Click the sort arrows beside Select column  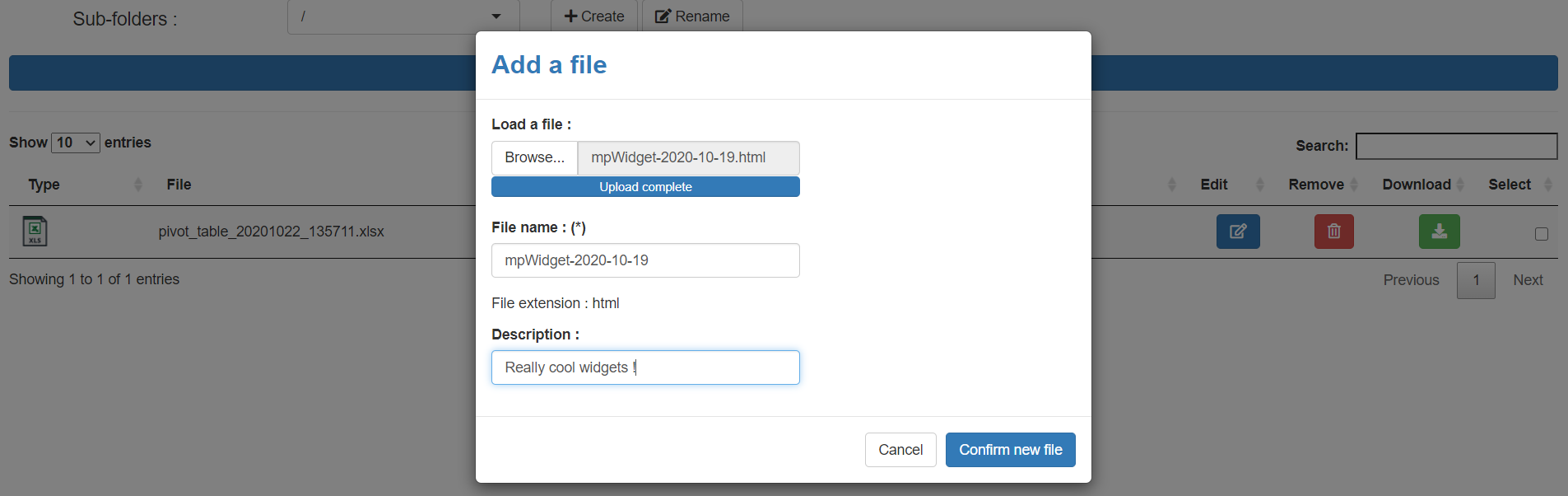pyautogui.click(x=1547, y=185)
